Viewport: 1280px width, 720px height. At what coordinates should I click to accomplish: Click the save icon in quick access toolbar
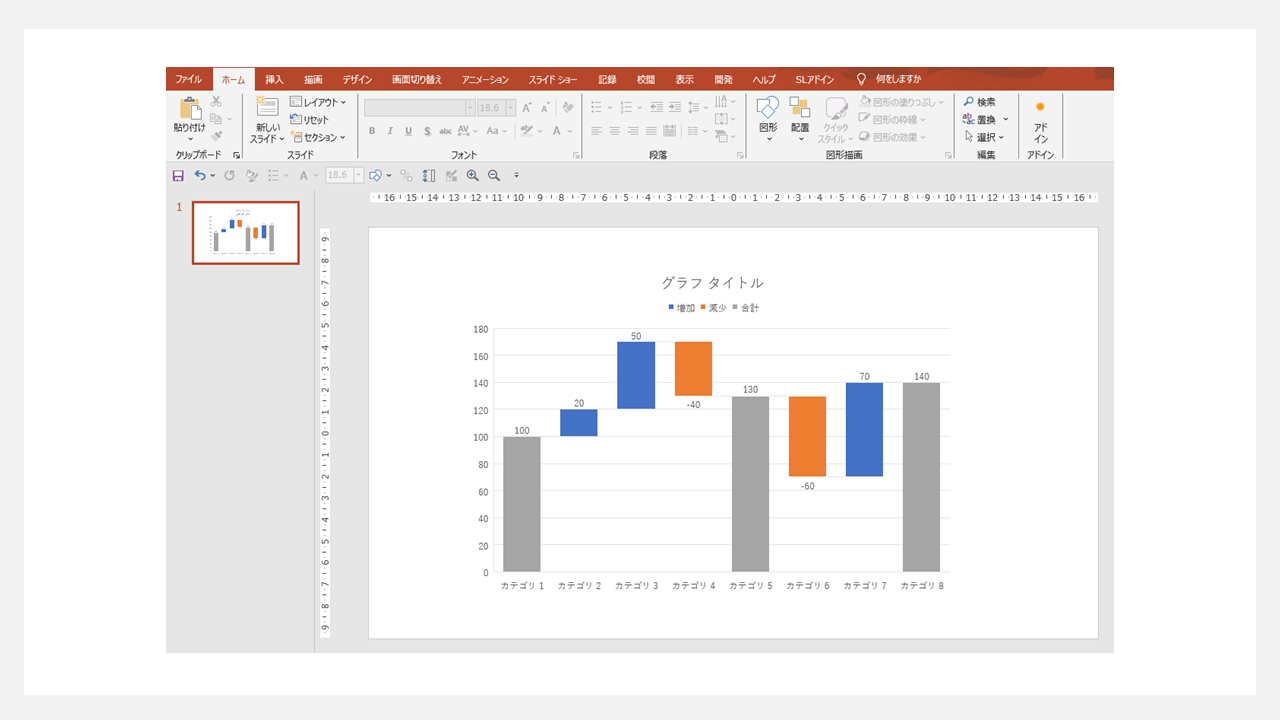(x=178, y=175)
